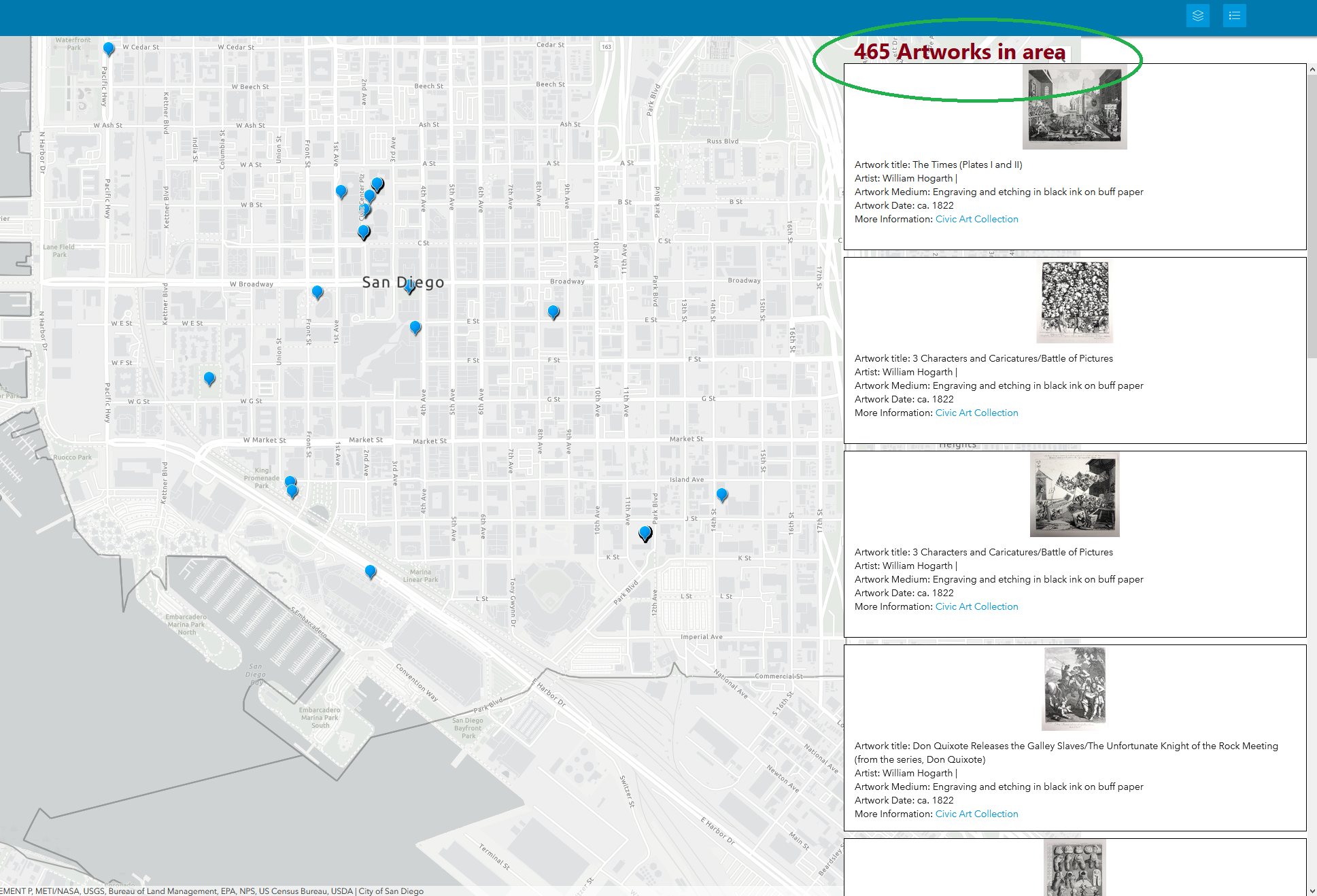Click the pin on W Broadway near Front St
The width and height of the screenshot is (1317, 896).
coord(318,292)
